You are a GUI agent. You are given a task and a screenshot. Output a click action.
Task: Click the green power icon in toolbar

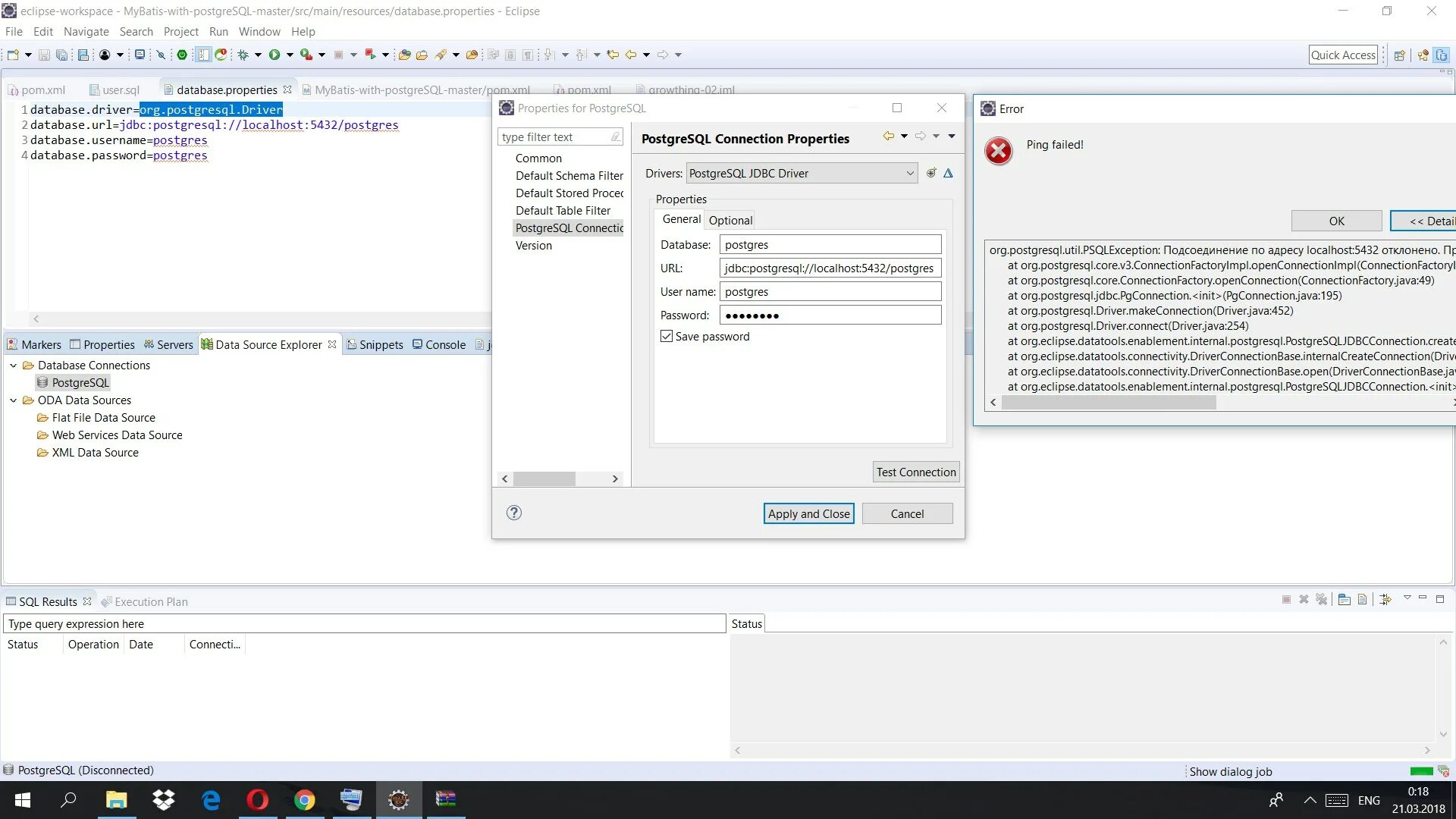point(182,55)
